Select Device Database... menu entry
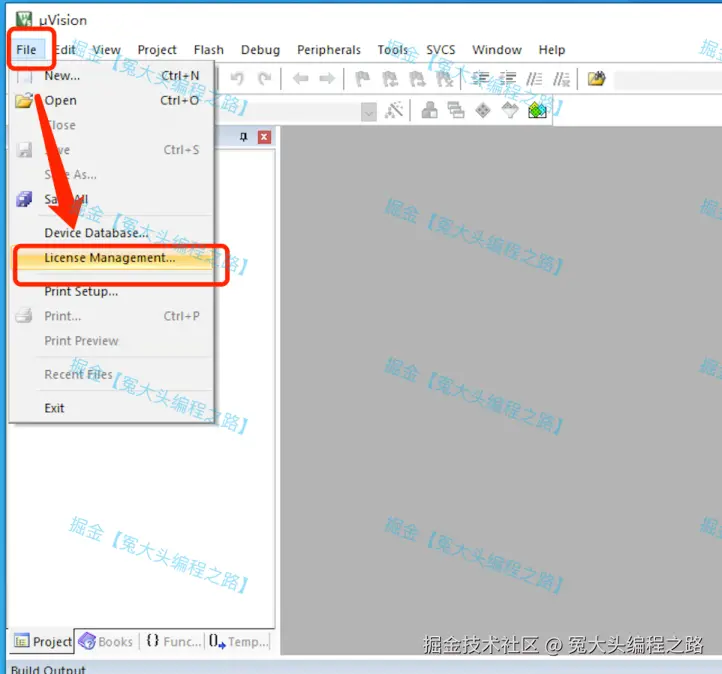This screenshot has height=674, width=722. (112, 233)
